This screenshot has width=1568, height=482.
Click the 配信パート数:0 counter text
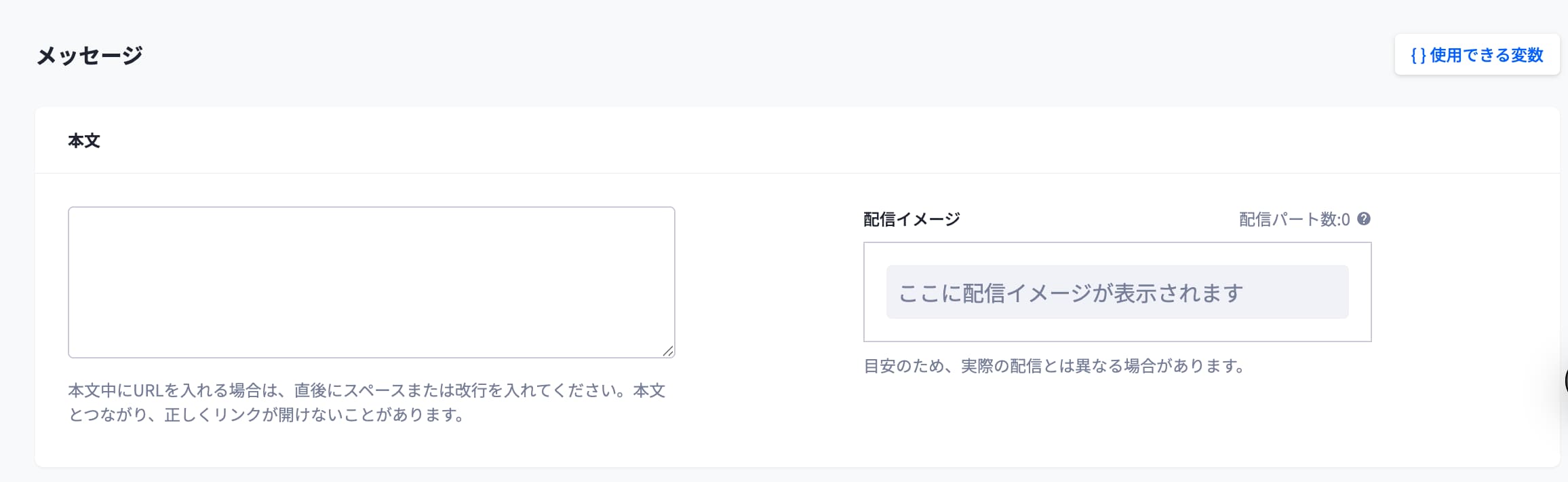[x=1294, y=219]
